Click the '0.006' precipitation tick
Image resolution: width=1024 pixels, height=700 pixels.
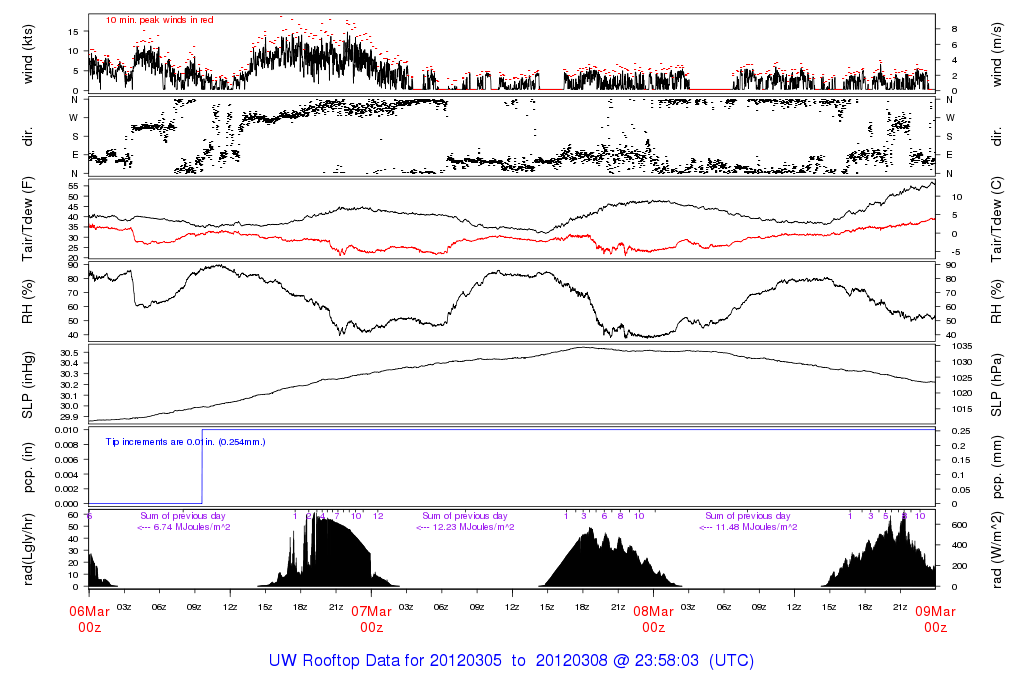(x=67, y=460)
